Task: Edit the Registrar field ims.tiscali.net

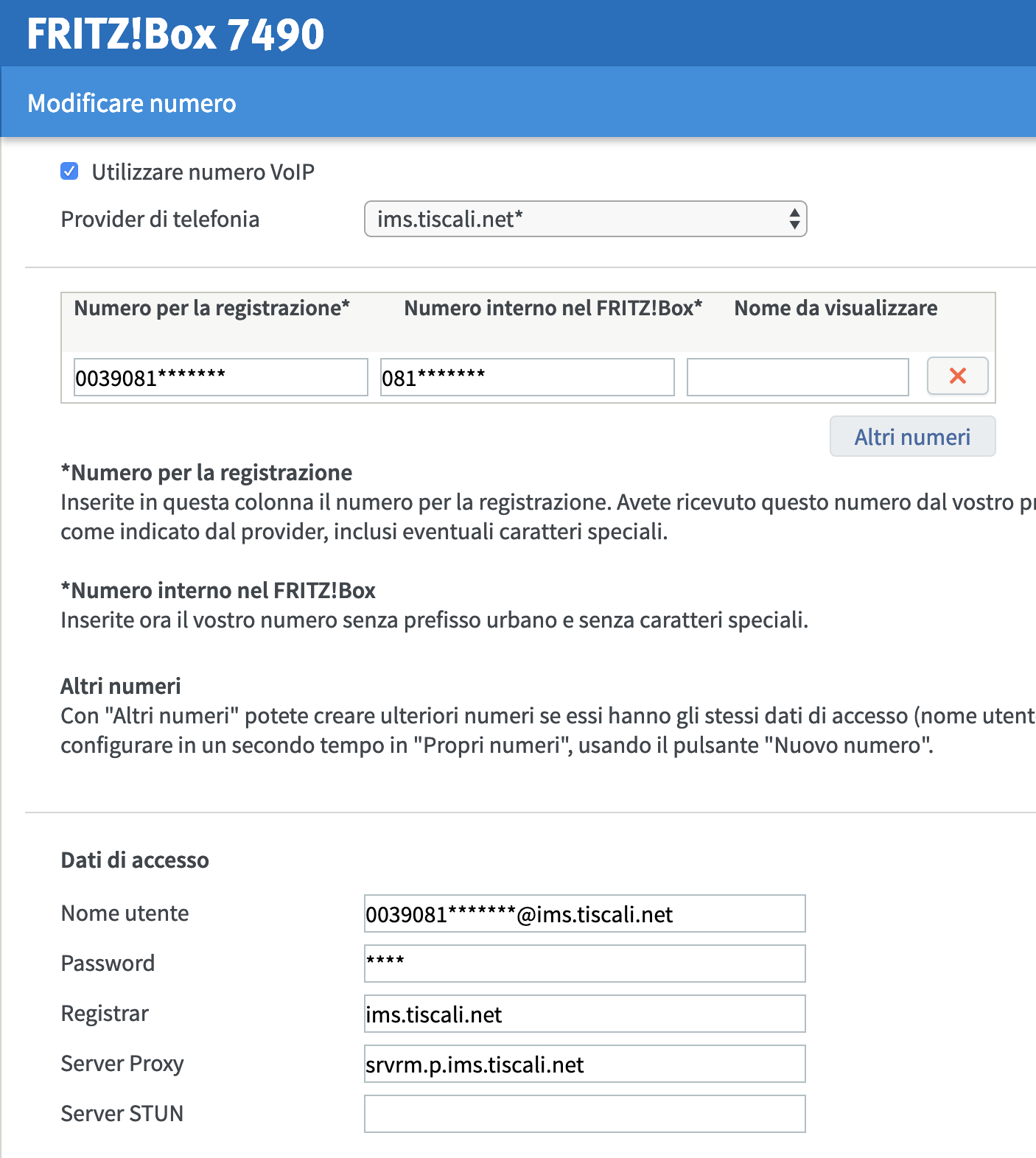Action: click(x=585, y=1014)
